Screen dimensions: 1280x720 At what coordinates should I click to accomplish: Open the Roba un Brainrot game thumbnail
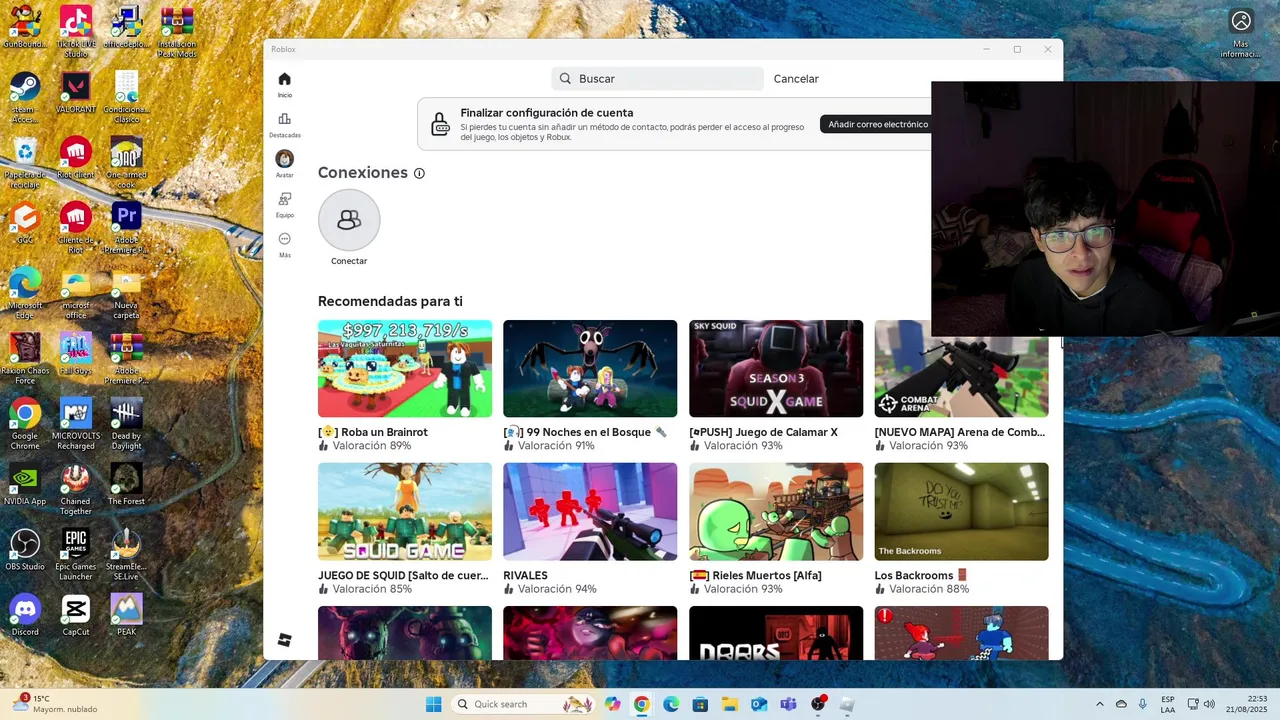pyautogui.click(x=405, y=368)
